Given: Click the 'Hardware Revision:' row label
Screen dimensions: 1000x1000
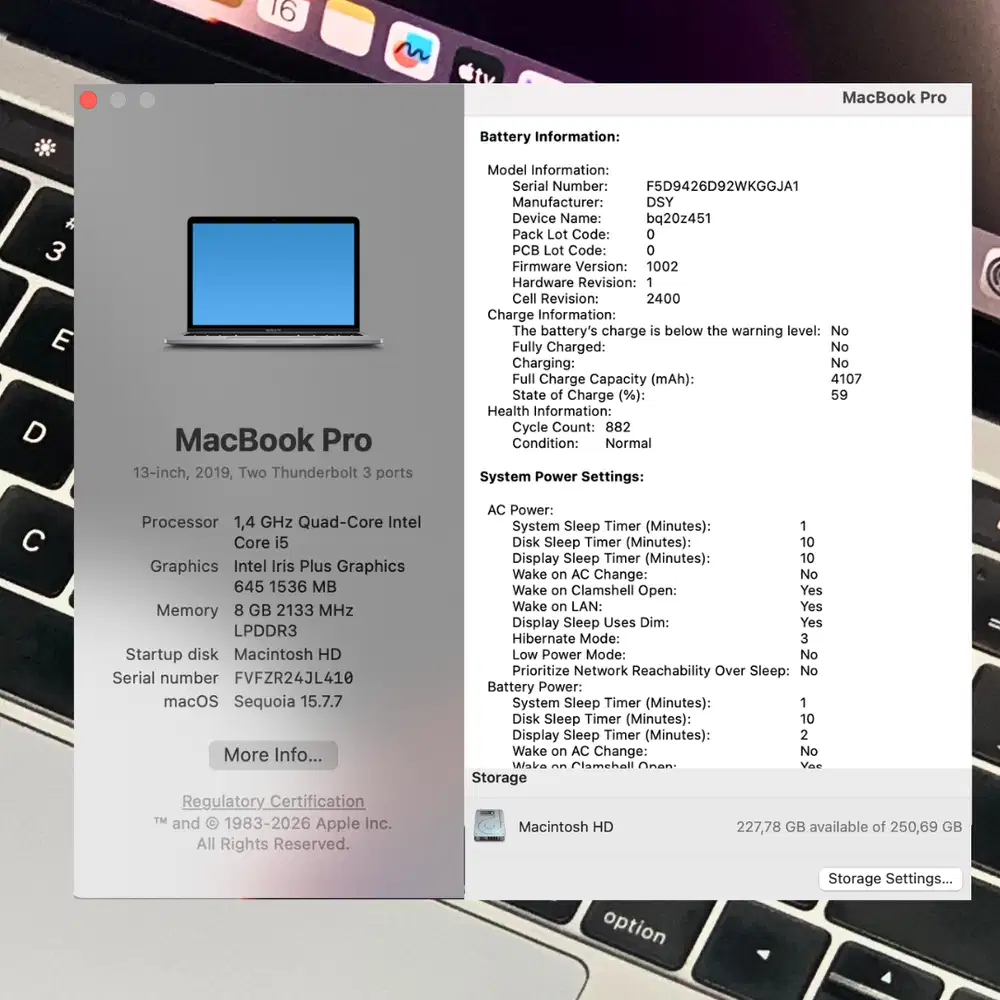Looking at the screenshot, I should 574,283.
